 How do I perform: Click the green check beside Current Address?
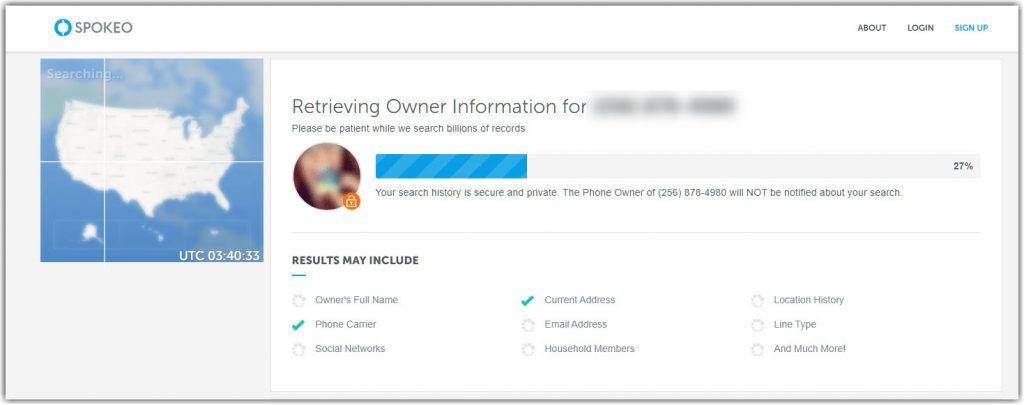click(528, 300)
